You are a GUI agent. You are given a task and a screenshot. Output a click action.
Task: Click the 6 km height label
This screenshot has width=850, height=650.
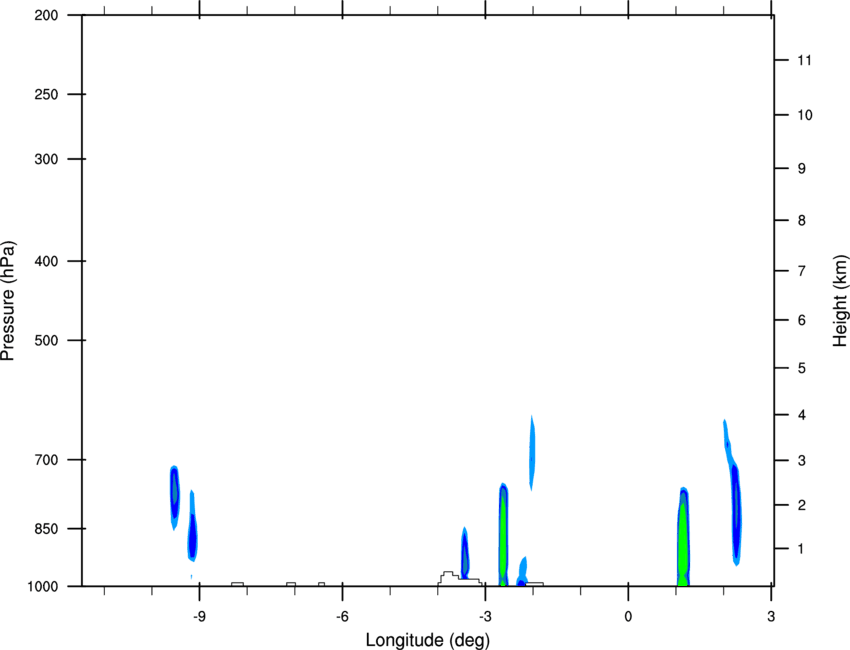(802, 320)
